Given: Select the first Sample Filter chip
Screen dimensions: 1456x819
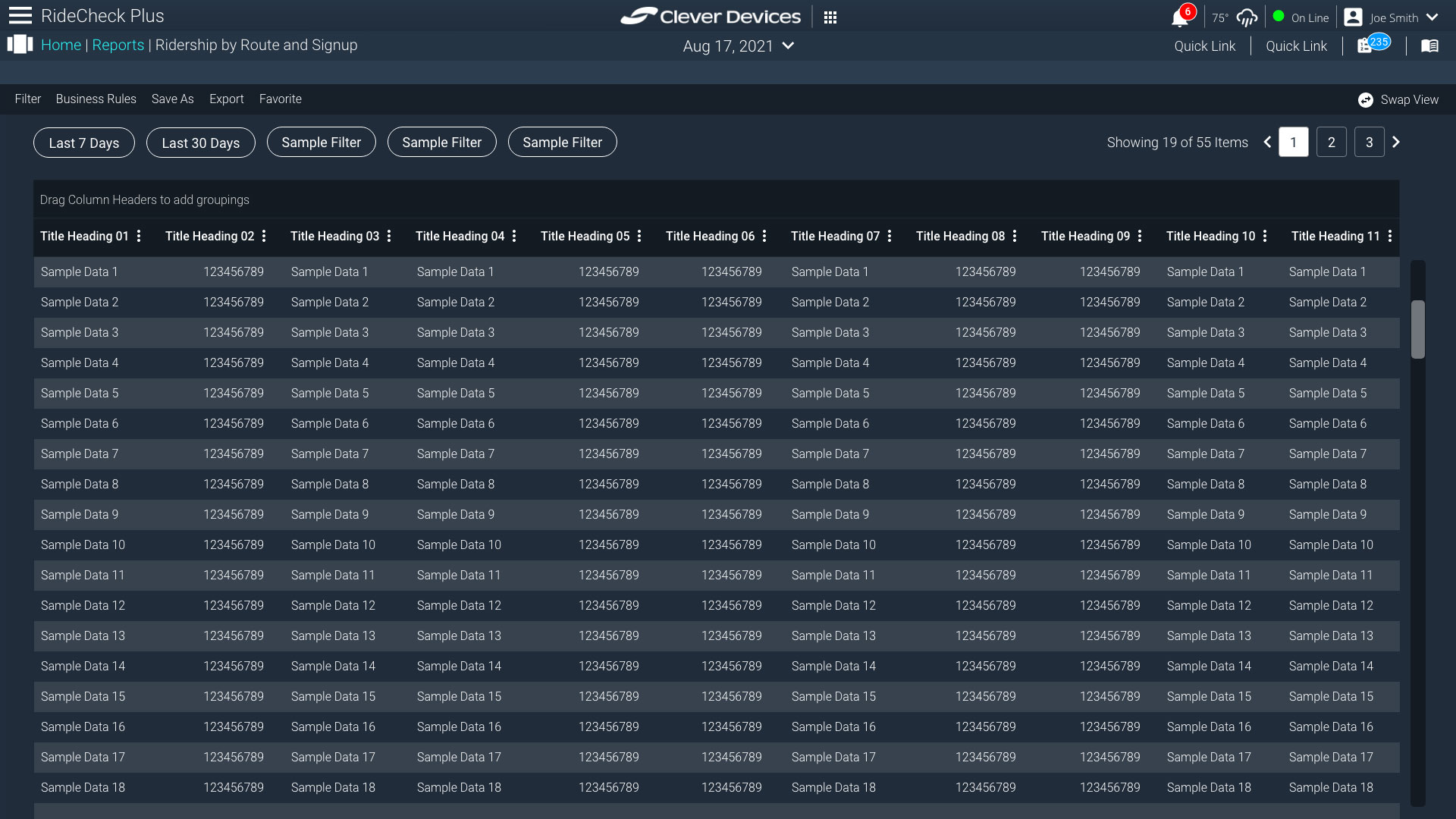Looking at the screenshot, I should (x=322, y=142).
